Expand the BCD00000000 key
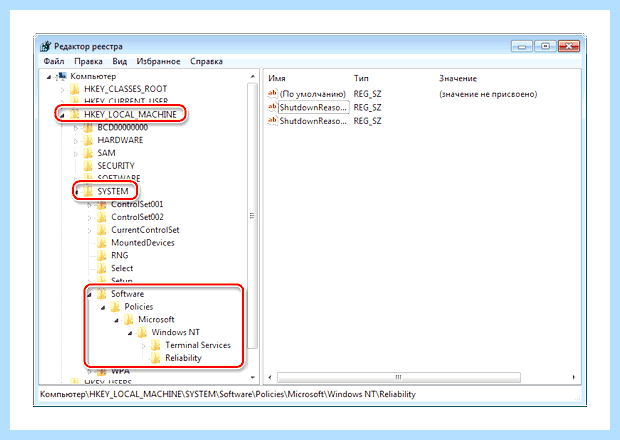The image size is (620, 440). click(76, 128)
